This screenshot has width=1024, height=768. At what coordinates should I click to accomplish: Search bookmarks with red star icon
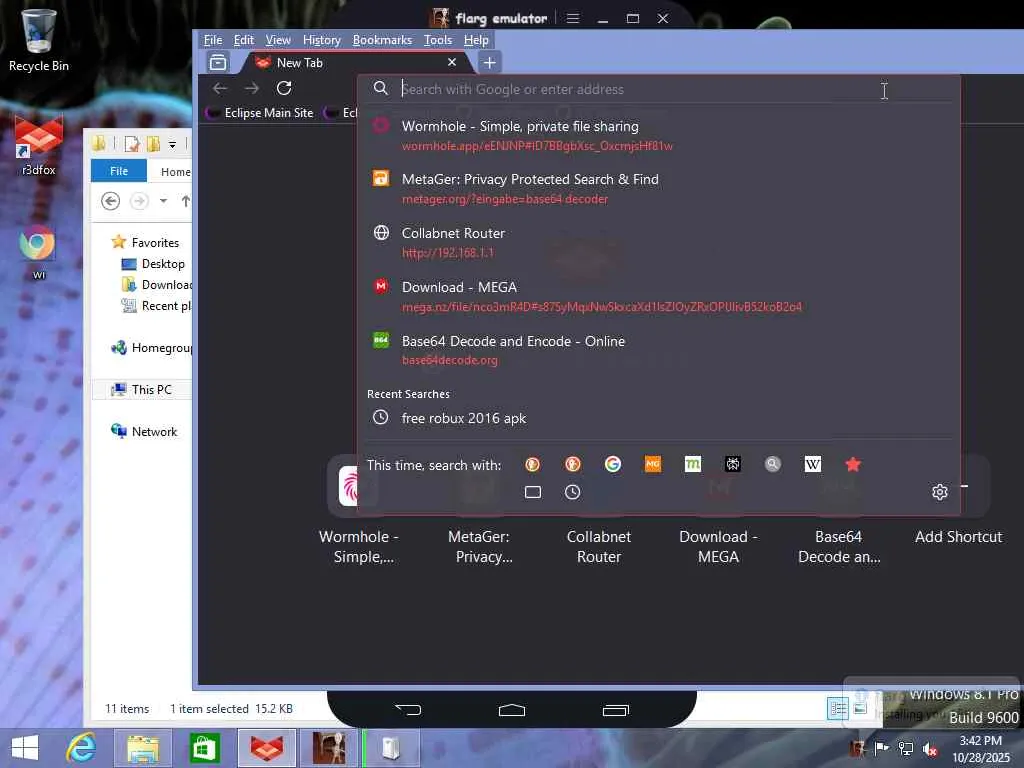click(x=853, y=464)
